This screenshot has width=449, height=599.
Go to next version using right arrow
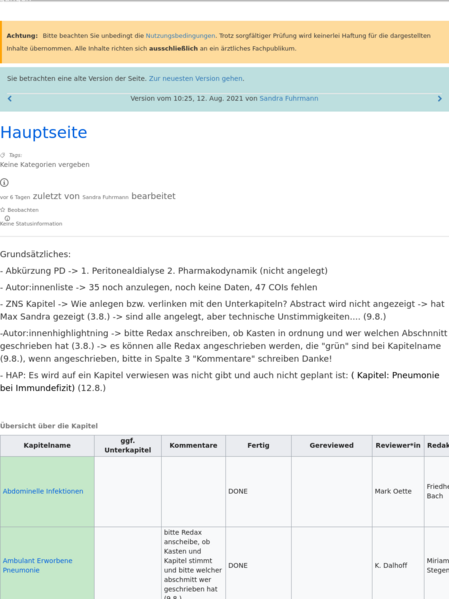tap(439, 99)
